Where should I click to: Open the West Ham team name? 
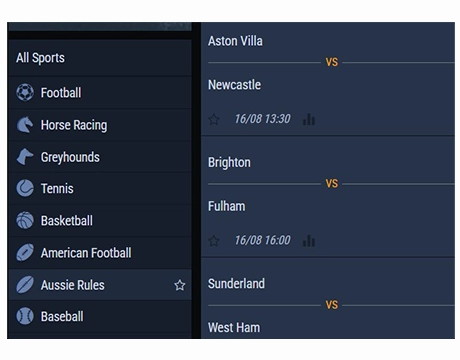(x=234, y=327)
